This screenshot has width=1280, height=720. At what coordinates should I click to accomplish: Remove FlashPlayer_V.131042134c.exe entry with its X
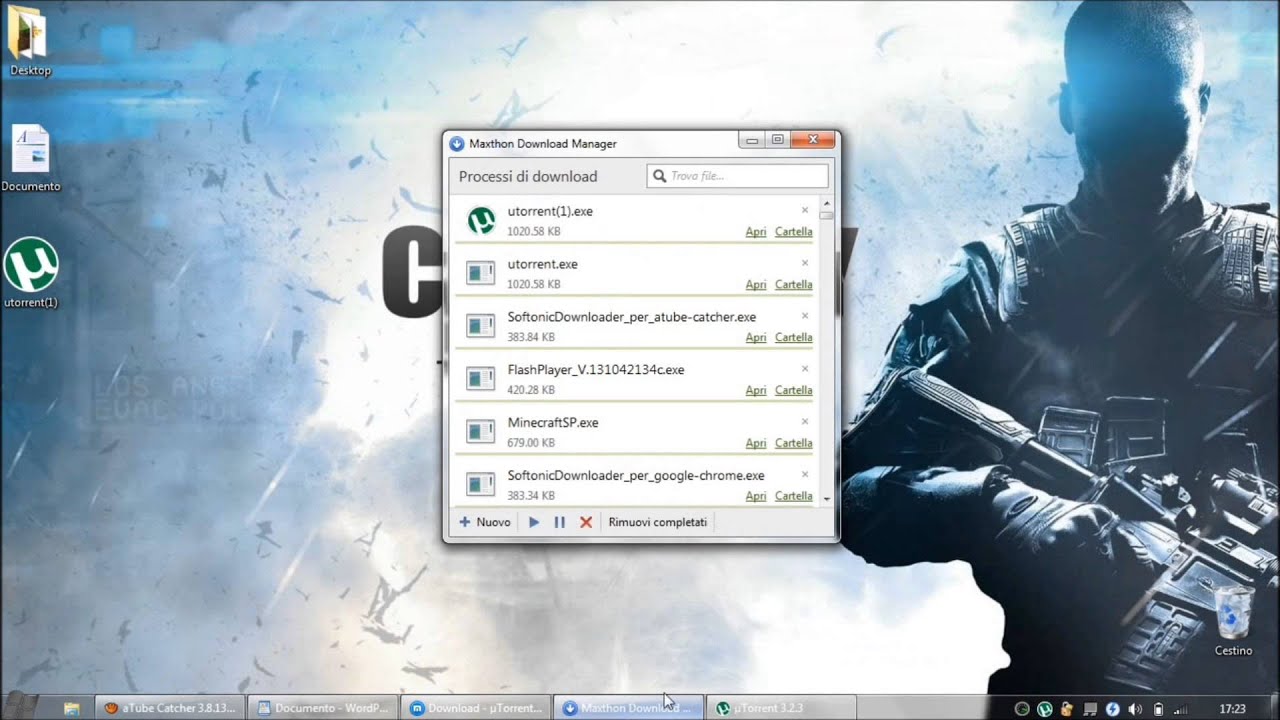coord(805,369)
